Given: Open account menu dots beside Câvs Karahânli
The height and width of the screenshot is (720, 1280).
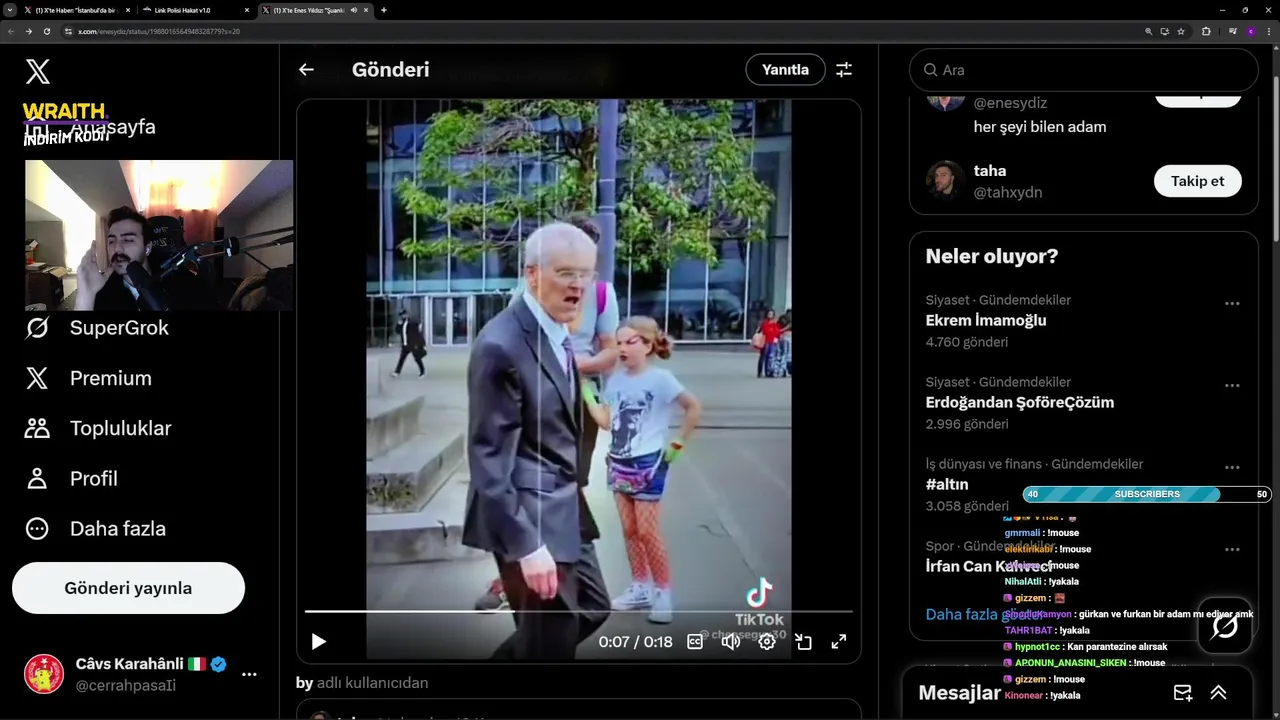Looking at the screenshot, I should [x=249, y=675].
